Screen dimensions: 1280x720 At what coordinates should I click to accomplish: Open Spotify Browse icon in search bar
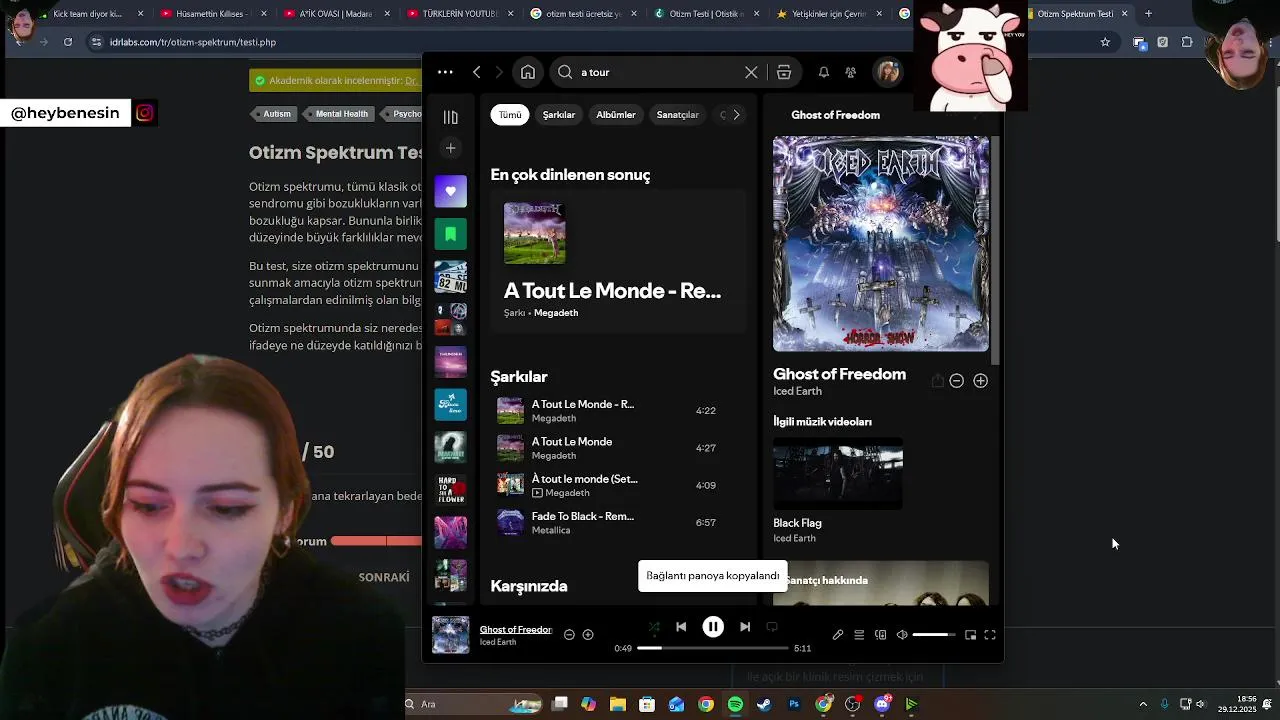point(784,72)
